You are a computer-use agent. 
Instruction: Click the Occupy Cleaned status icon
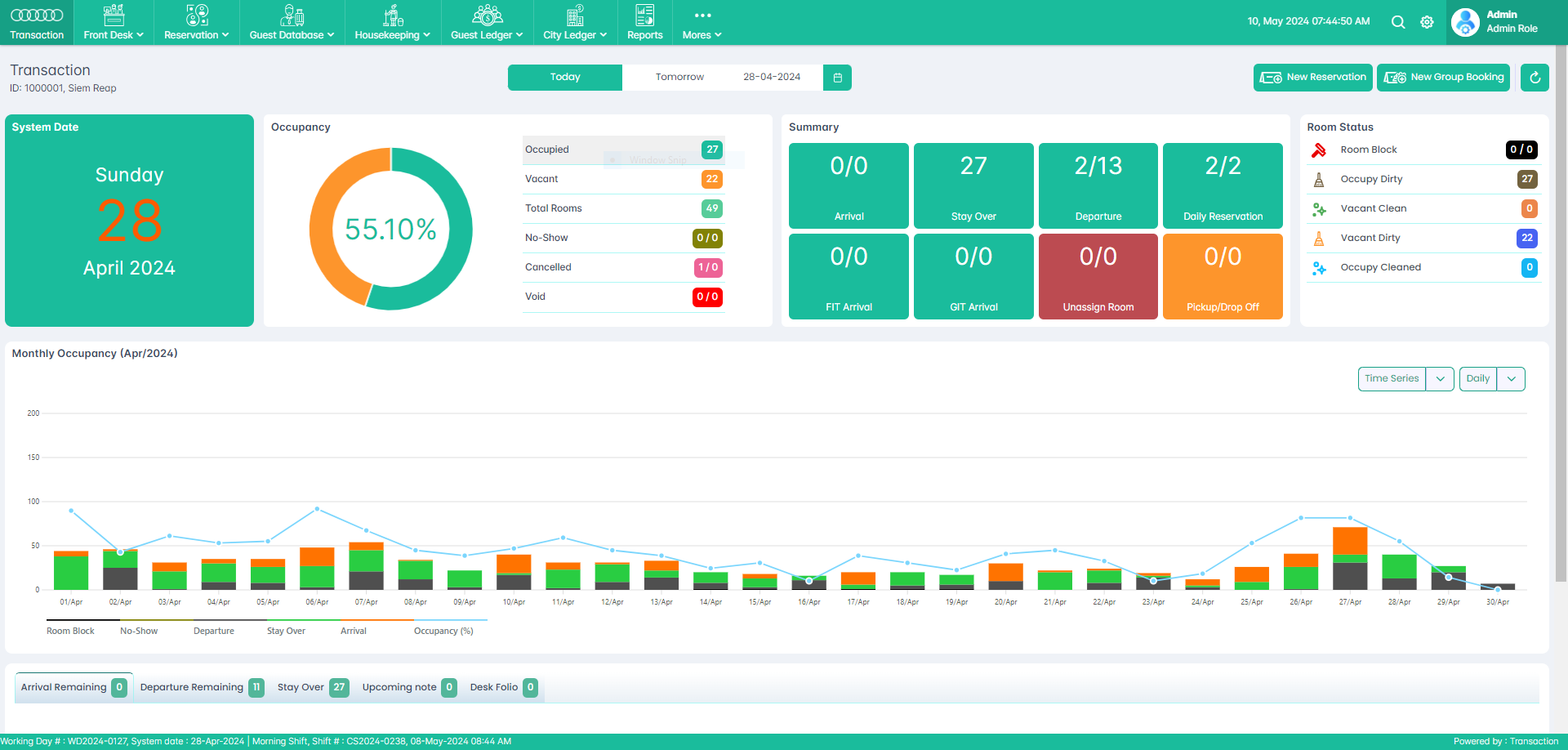tap(1318, 268)
